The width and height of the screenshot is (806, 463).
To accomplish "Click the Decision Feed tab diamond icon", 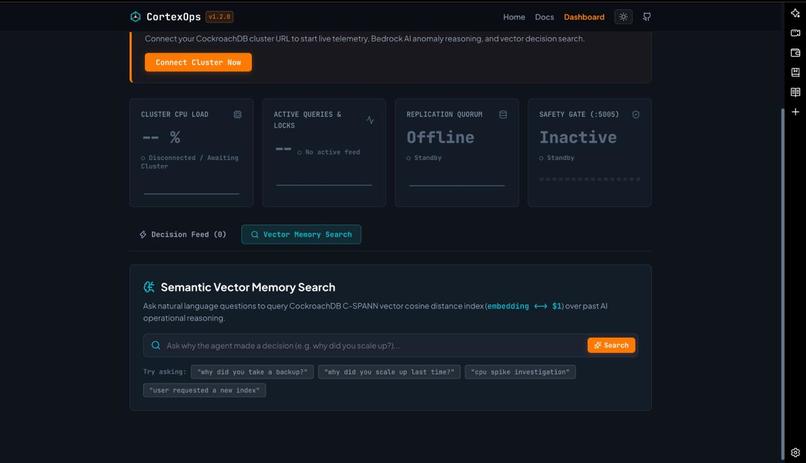I will pyautogui.click(x=143, y=234).
